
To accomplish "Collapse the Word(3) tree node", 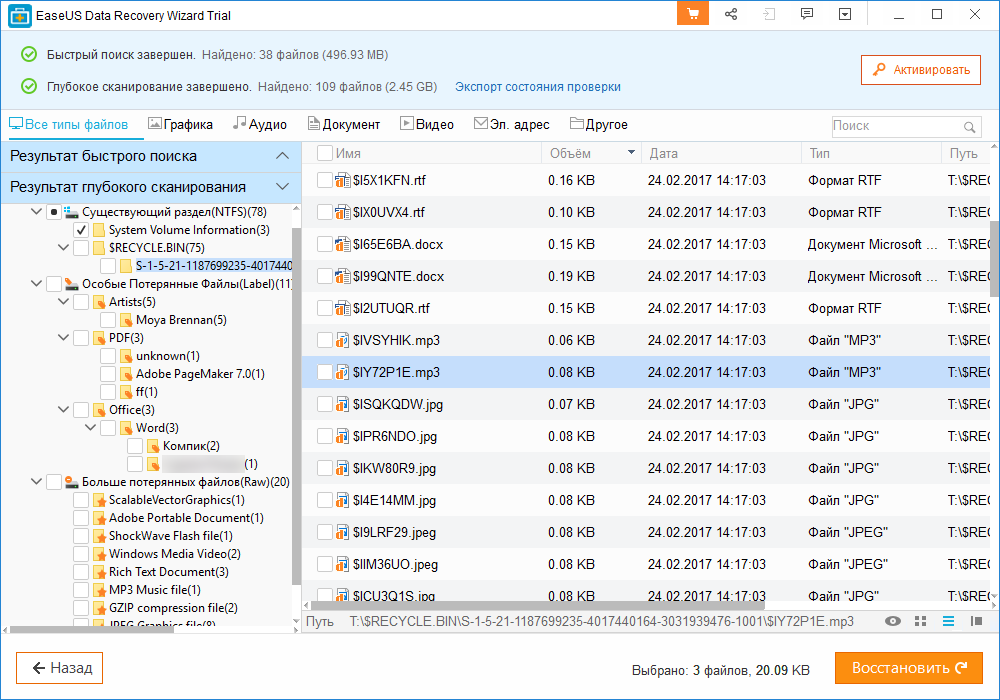I will pos(91,428).
